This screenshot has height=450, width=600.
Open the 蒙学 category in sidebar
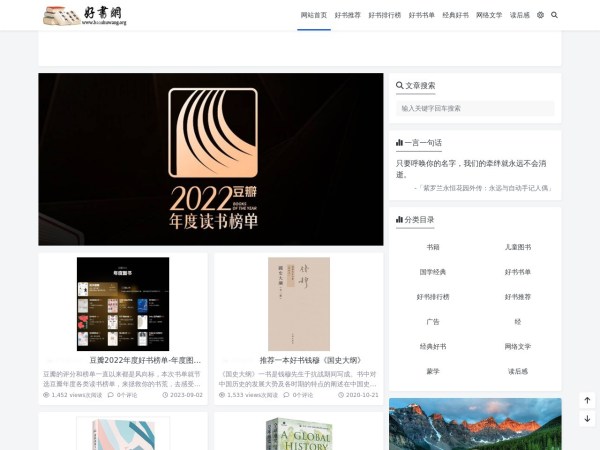(x=433, y=371)
